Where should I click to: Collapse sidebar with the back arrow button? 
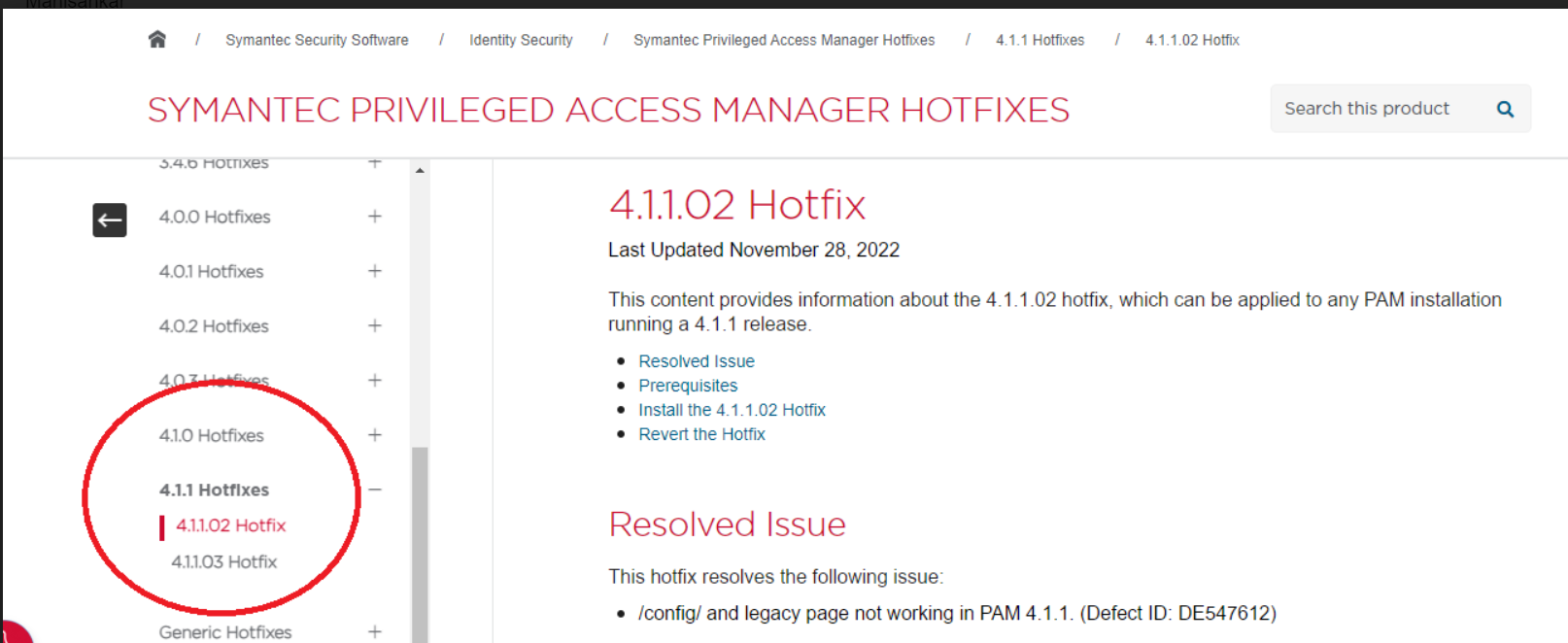[x=110, y=220]
